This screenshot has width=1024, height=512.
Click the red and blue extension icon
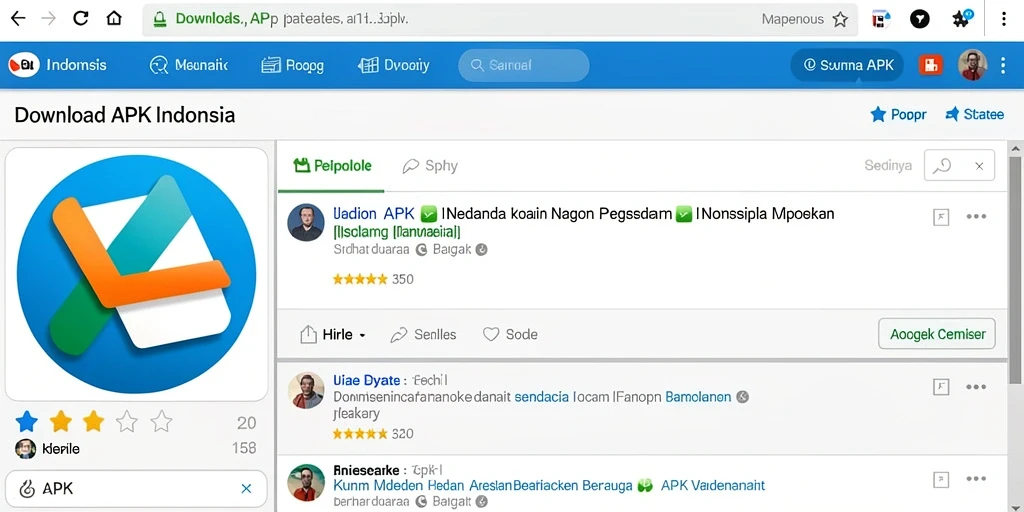tap(881, 20)
